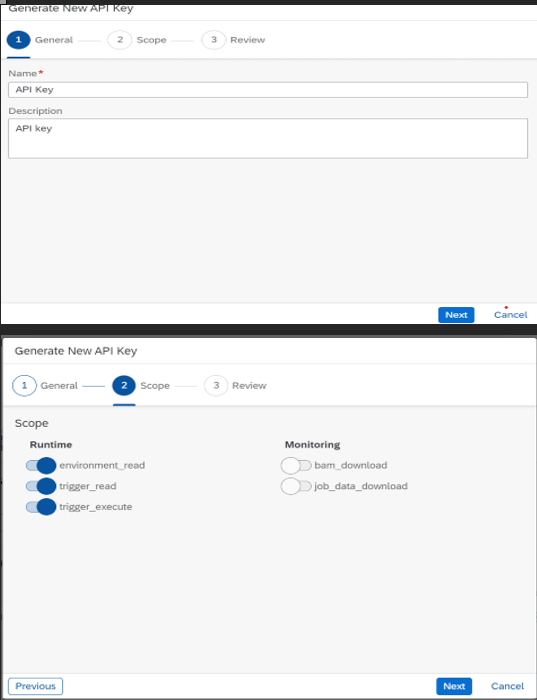Click step 2 circle in upper wizard
Image resolution: width=537 pixels, height=700 pixels.
120,40
